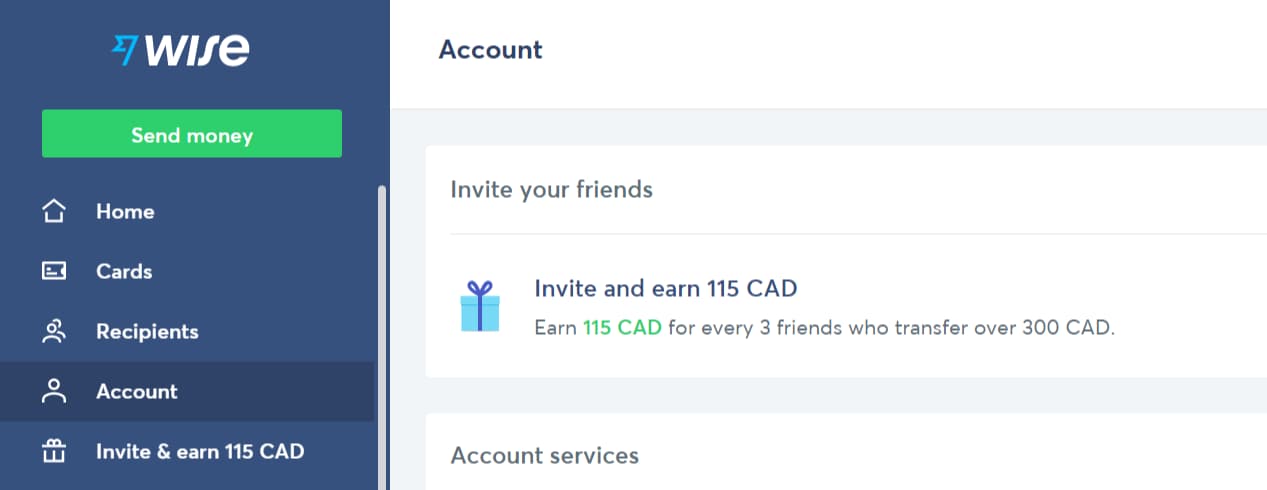Image resolution: width=1267 pixels, height=490 pixels.
Task: Click the Invite your friends heading
Action: pos(552,189)
